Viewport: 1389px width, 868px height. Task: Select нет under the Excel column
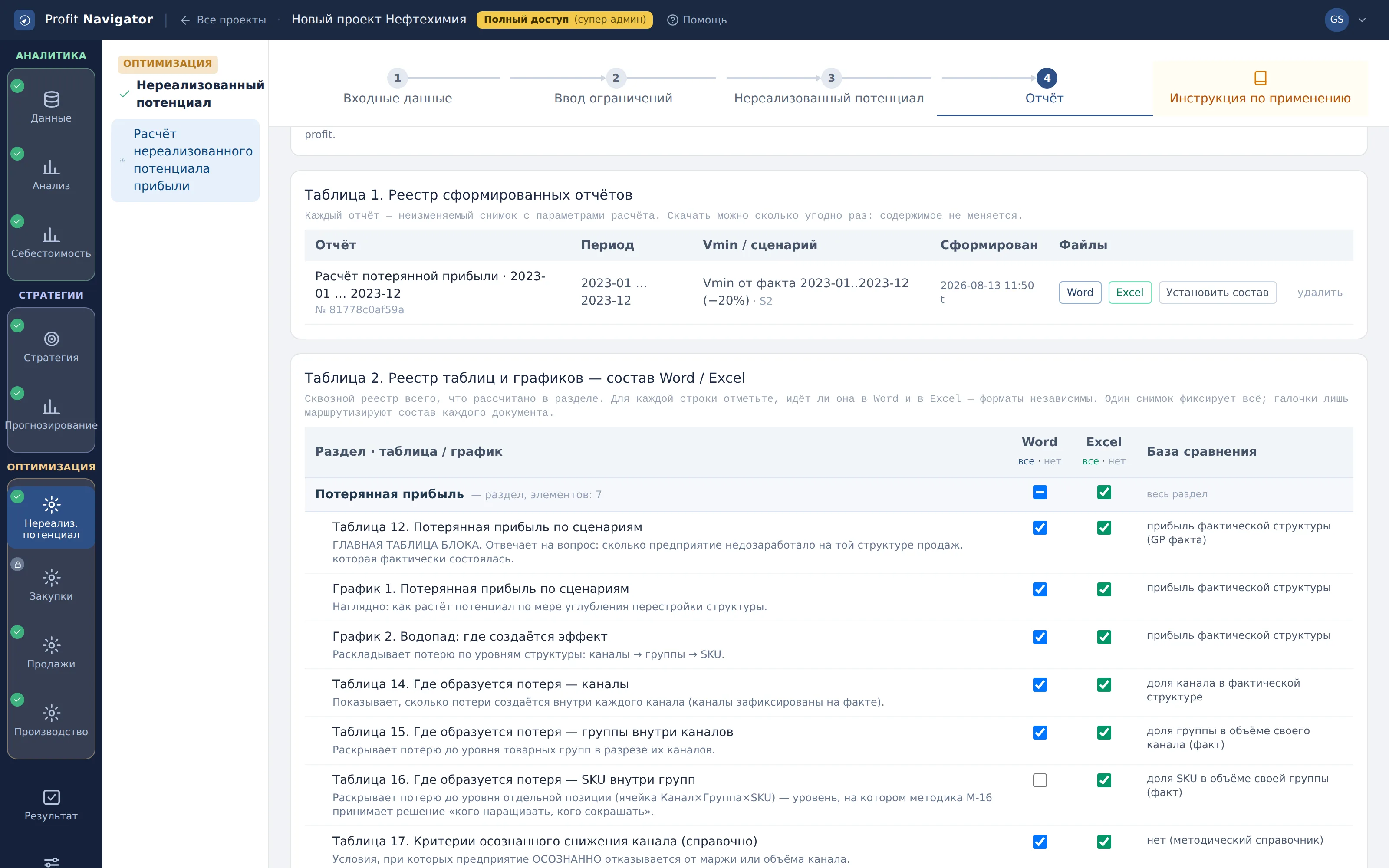(1116, 461)
